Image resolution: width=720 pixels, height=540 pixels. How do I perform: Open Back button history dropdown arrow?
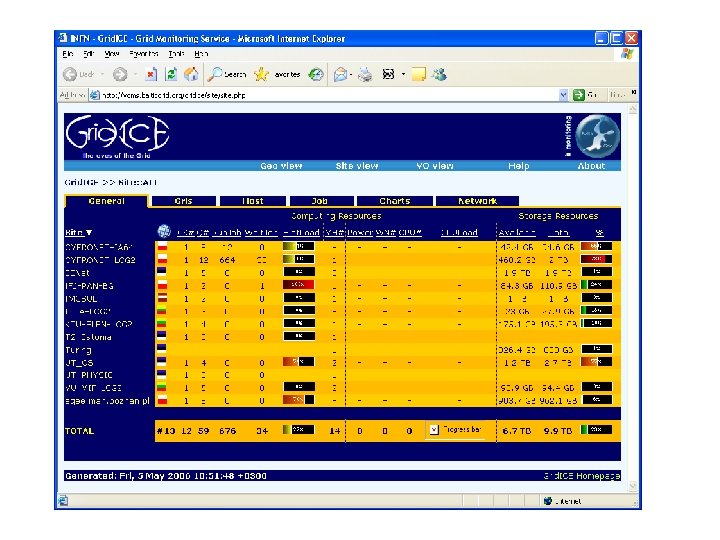pyautogui.click(x=102, y=74)
